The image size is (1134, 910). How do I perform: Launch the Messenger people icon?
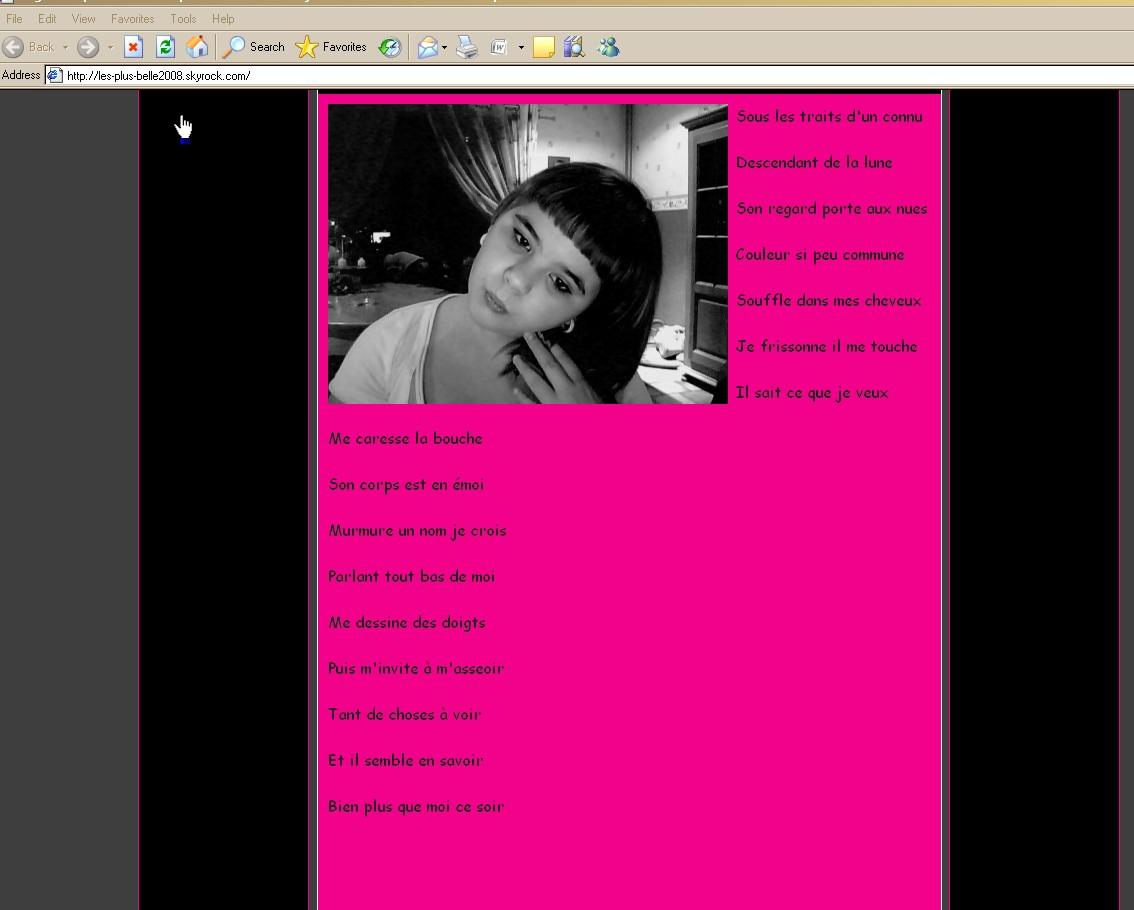[608, 48]
